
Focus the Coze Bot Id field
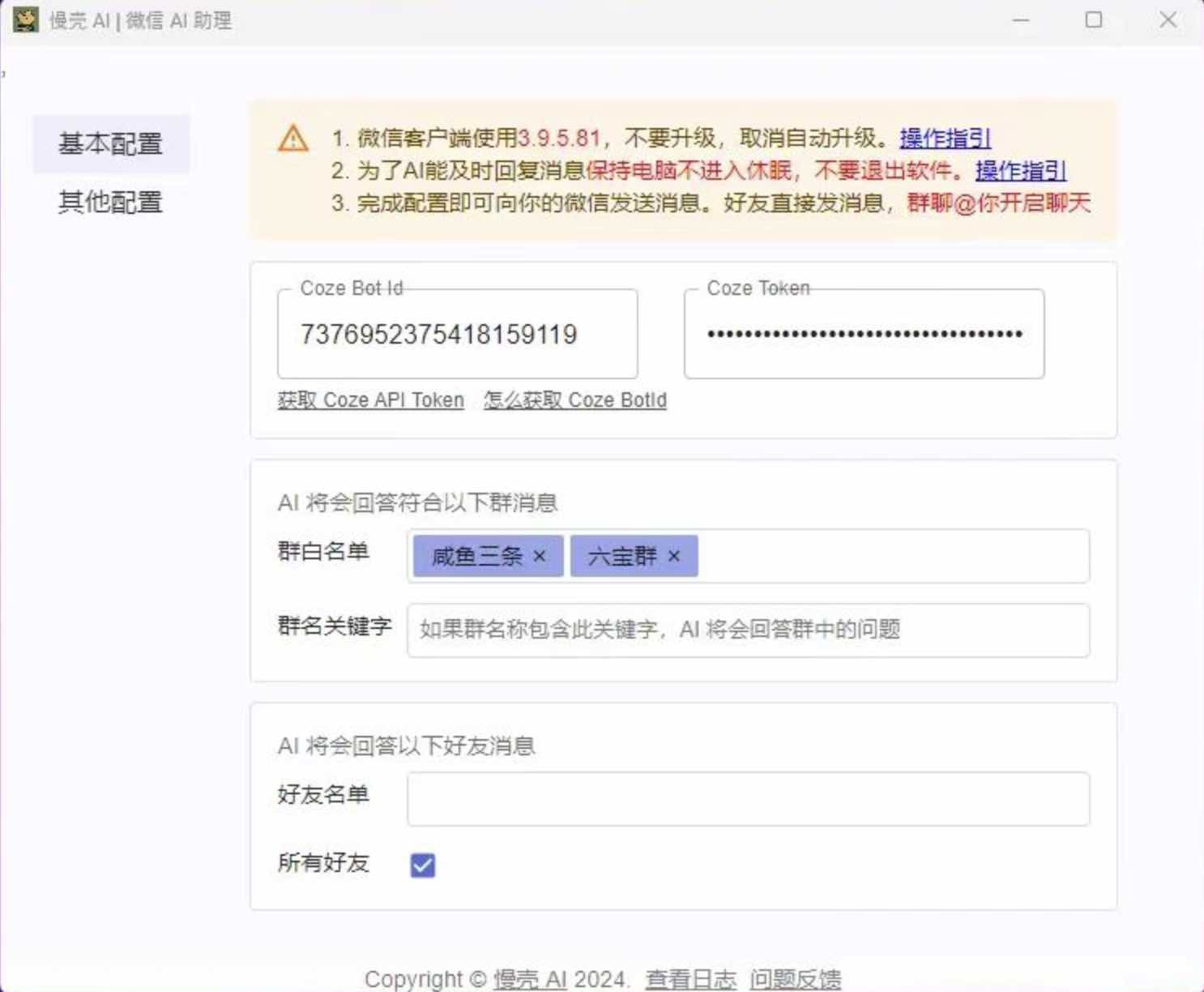pyautogui.click(x=457, y=334)
